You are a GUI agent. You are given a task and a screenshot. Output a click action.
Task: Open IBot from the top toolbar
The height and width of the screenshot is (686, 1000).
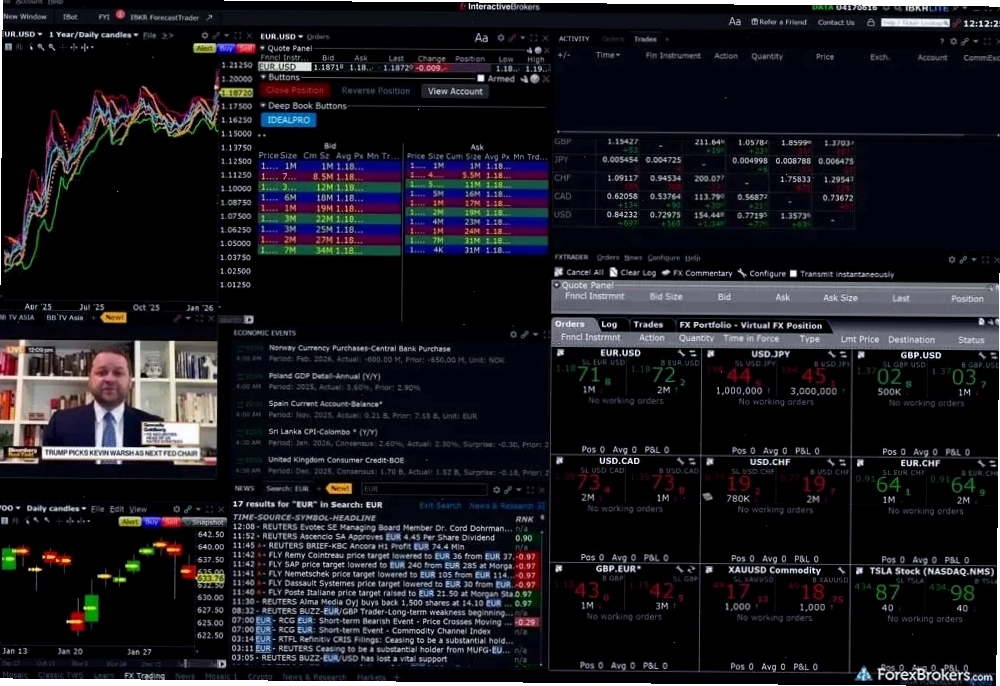point(70,17)
